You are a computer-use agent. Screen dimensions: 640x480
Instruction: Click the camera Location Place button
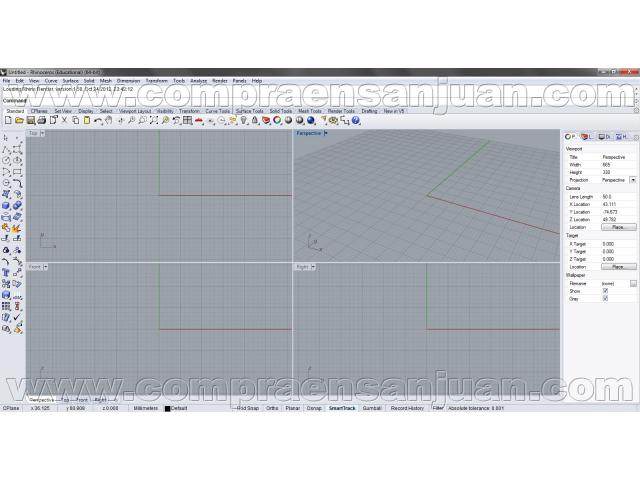coord(618,227)
